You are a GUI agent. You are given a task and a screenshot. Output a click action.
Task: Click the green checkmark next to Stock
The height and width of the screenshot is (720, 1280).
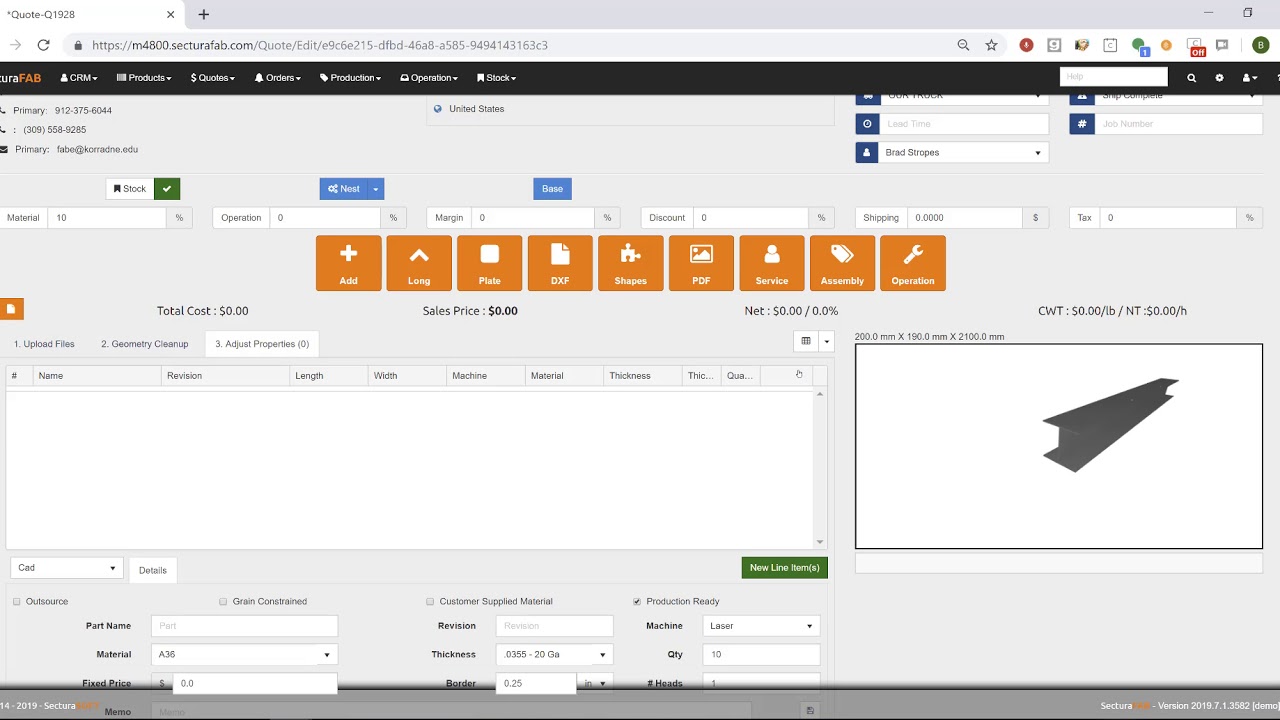[x=167, y=188]
